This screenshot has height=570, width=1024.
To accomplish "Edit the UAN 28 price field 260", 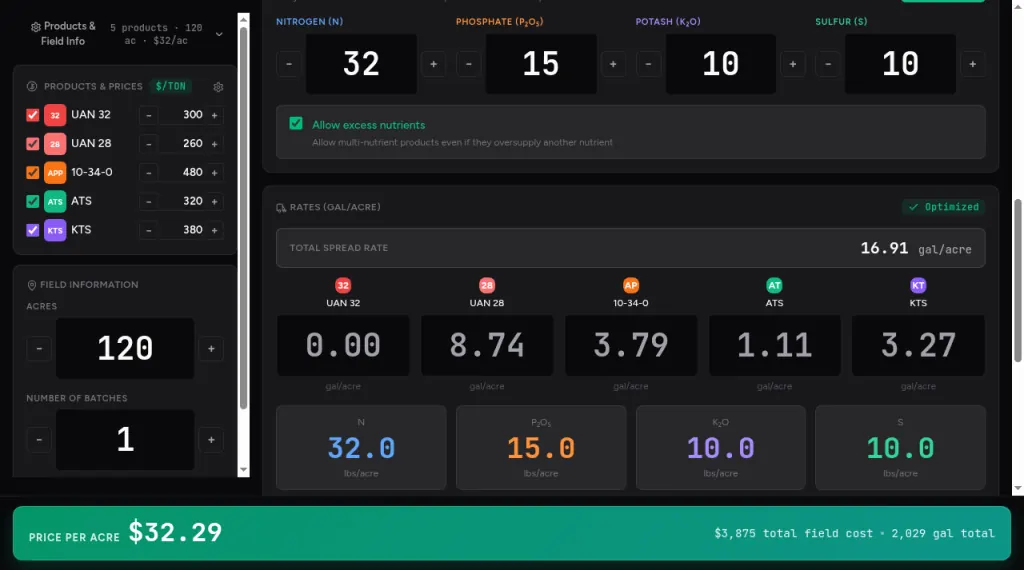I will point(182,144).
